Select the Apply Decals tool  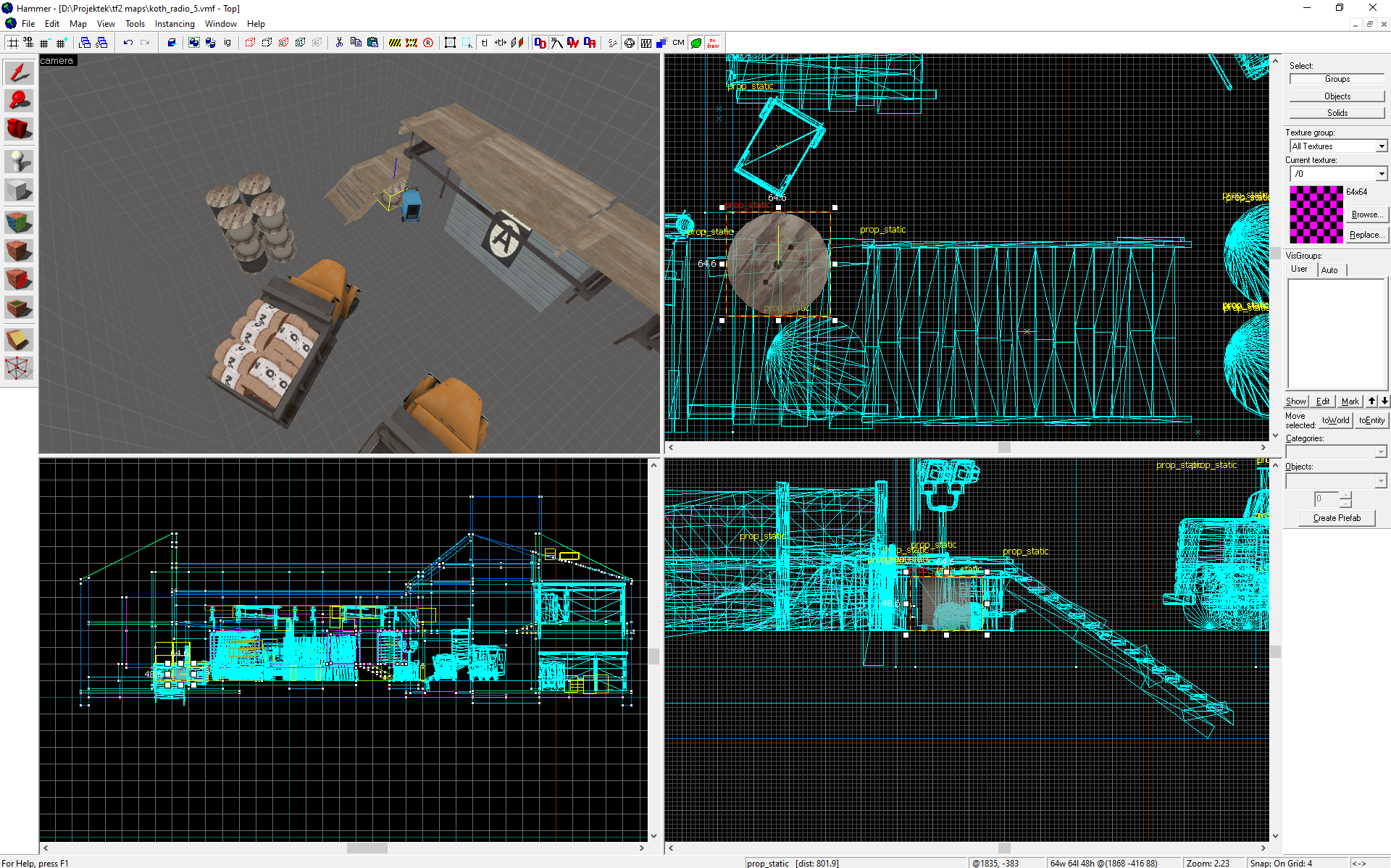[x=19, y=278]
